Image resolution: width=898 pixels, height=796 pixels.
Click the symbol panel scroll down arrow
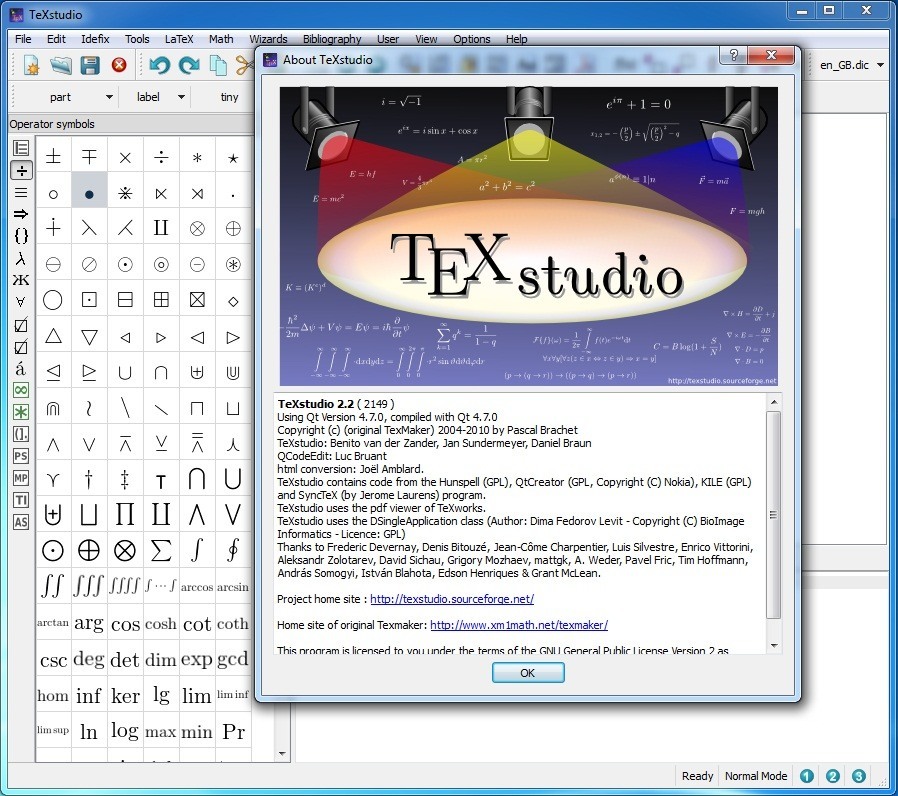click(282, 754)
